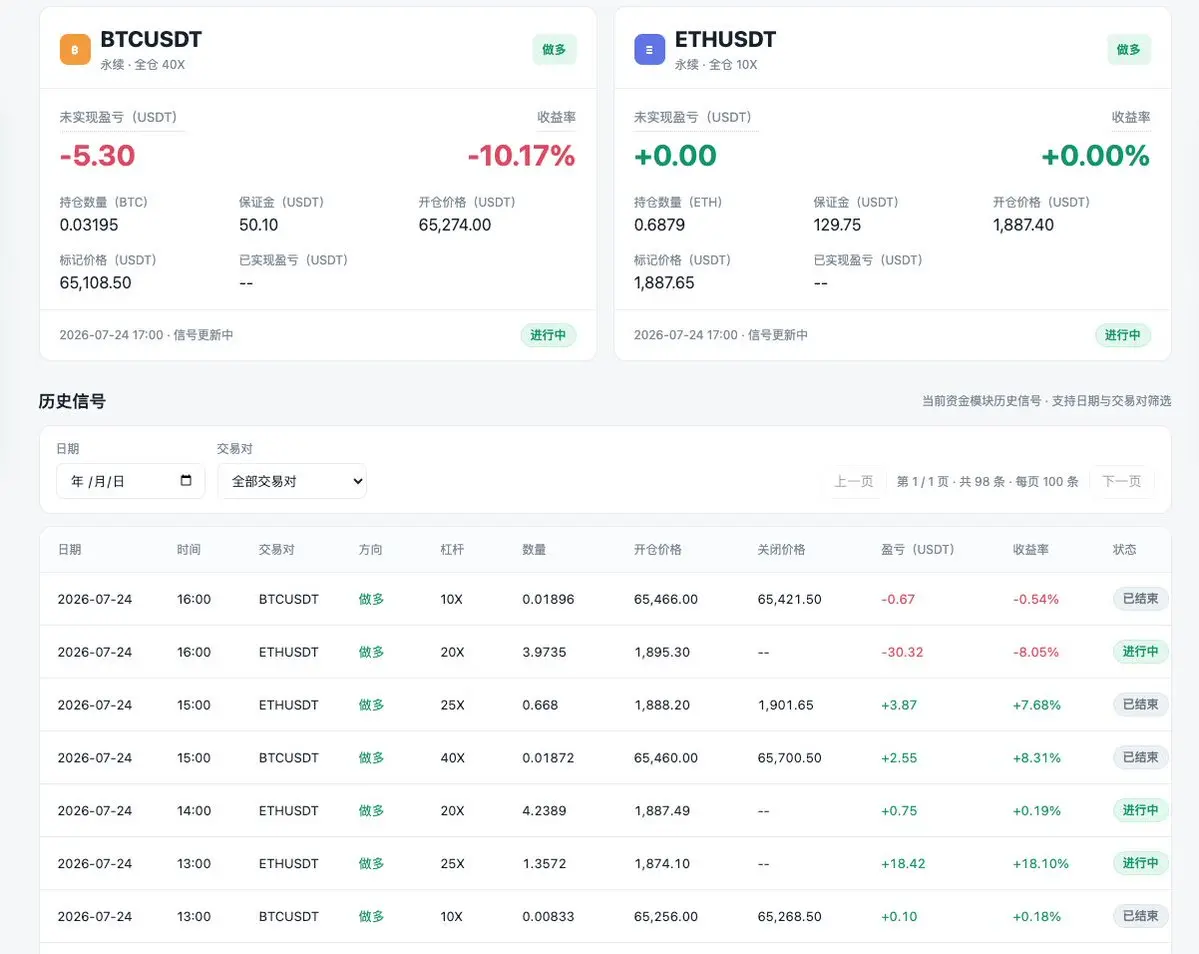Click the 杠杆 column header
This screenshot has width=1199, height=954.
453,550
